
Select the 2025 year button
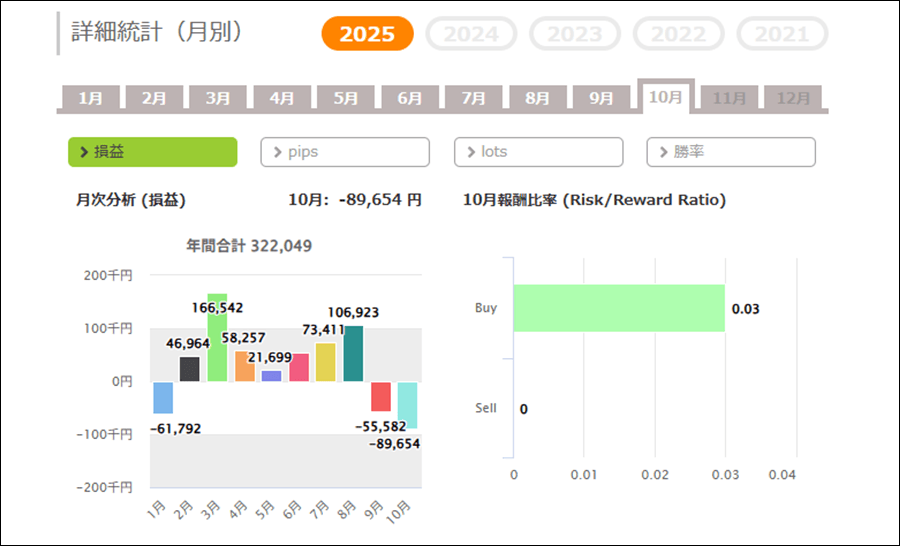click(367, 34)
